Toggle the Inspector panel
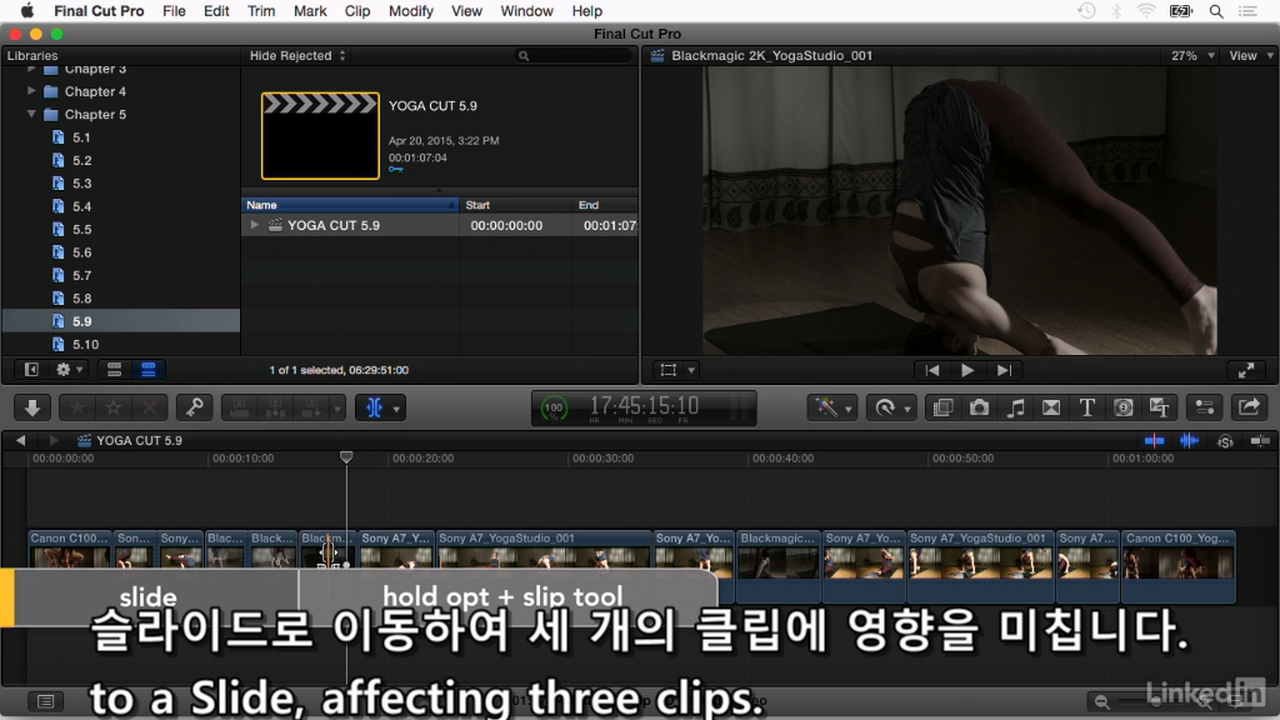Screen dimensions: 1280x720 (1205, 408)
